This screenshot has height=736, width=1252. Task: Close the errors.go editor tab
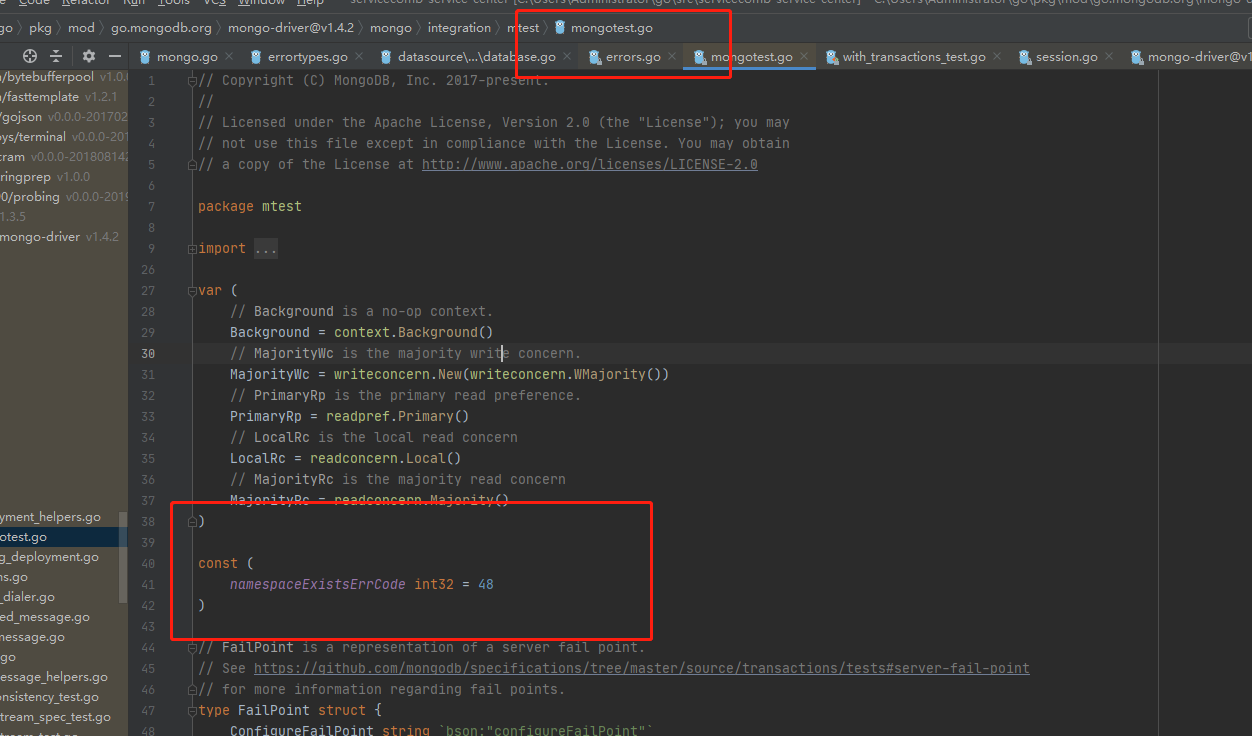(x=672, y=57)
